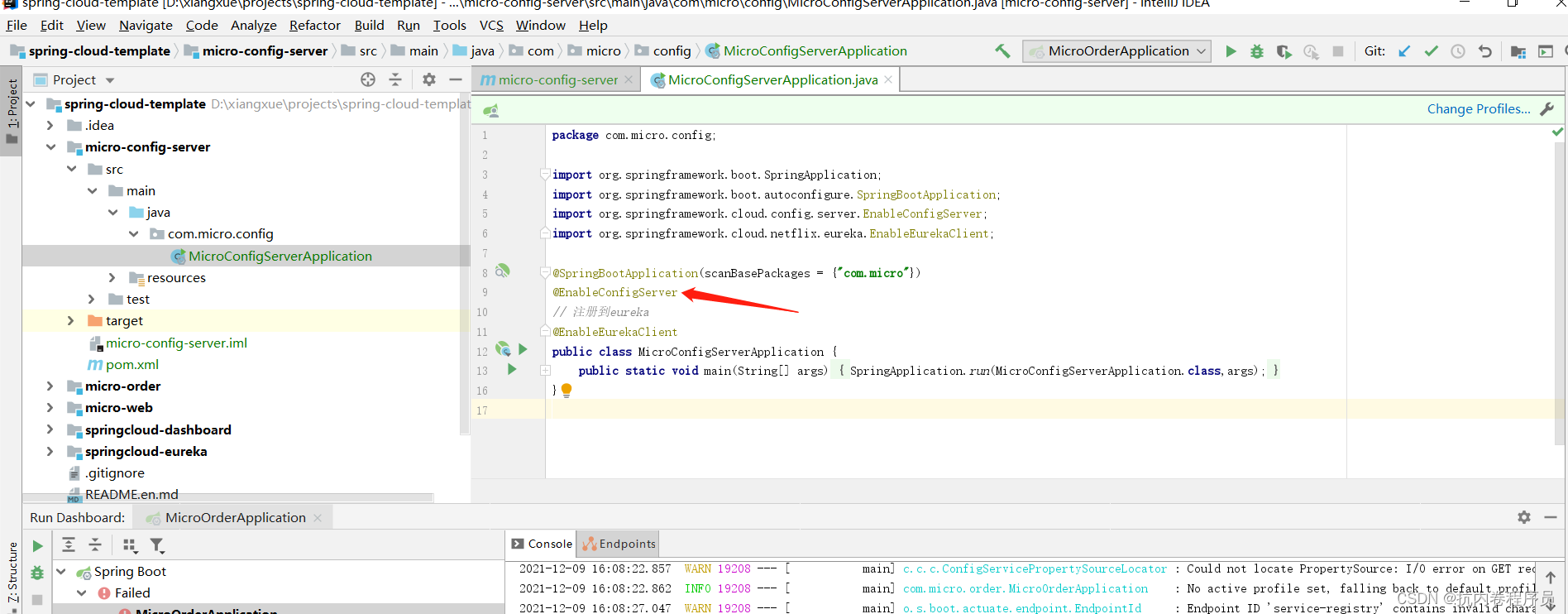Select pom.xml in project tree

click(x=132, y=364)
